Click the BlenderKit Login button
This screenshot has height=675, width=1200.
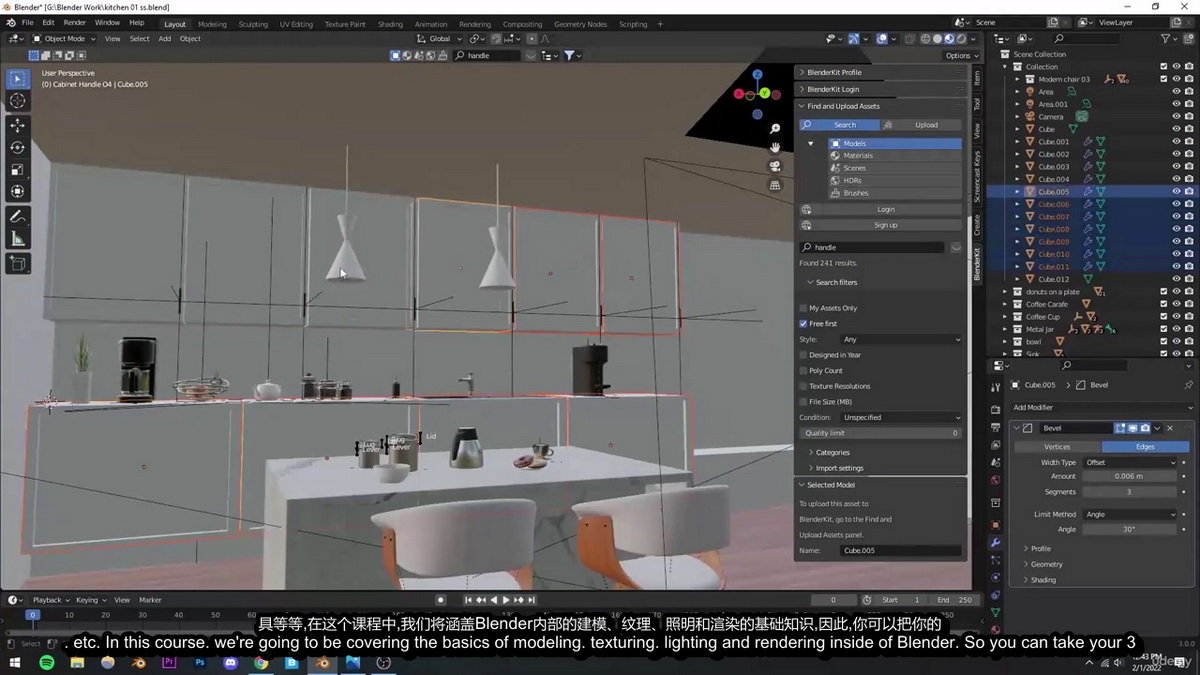(881, 210)
